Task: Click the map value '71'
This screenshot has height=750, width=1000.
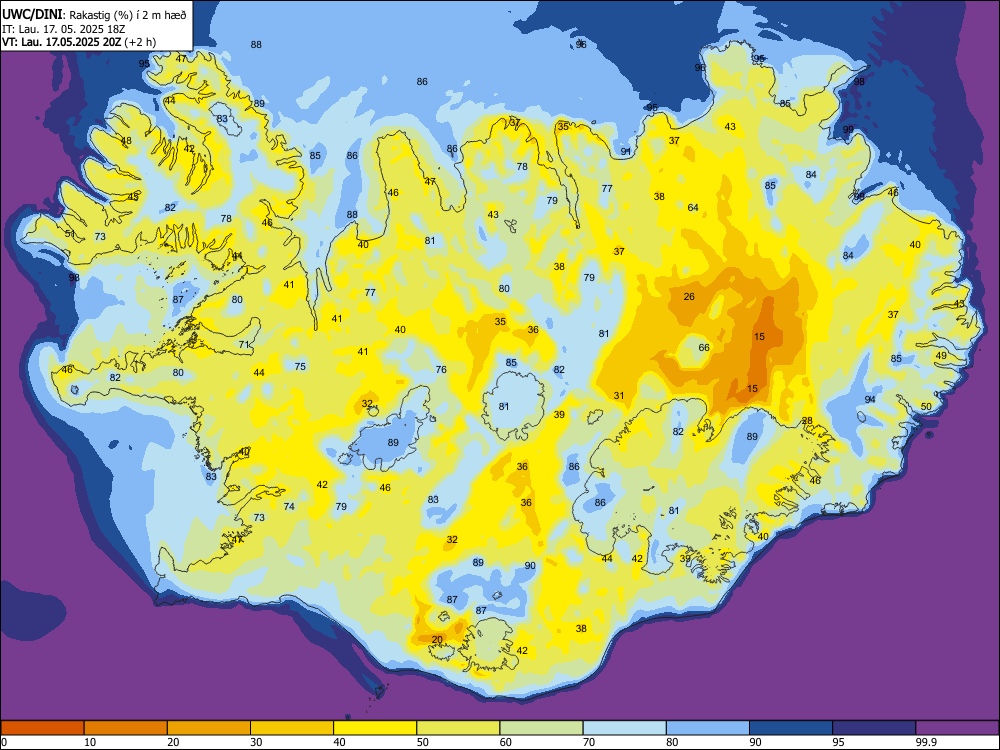Action: [244, 344]
